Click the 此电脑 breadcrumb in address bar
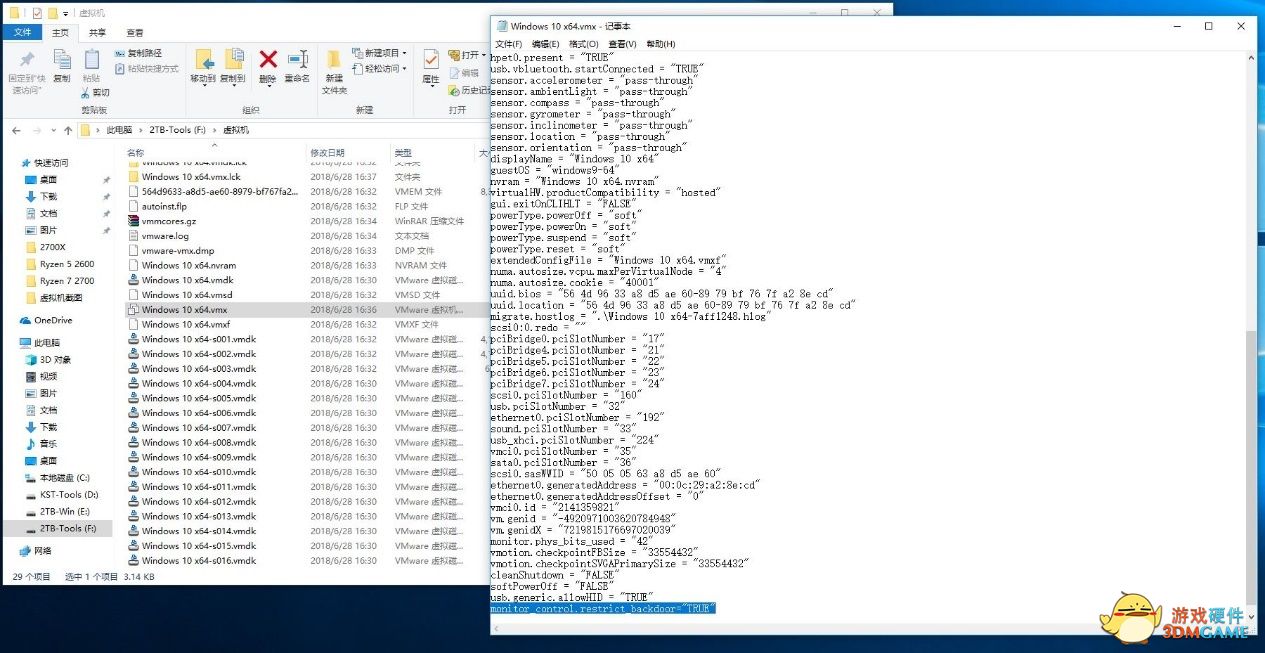Image resolution: width=1265 pixels, height=653 pixels. point(120,130)
